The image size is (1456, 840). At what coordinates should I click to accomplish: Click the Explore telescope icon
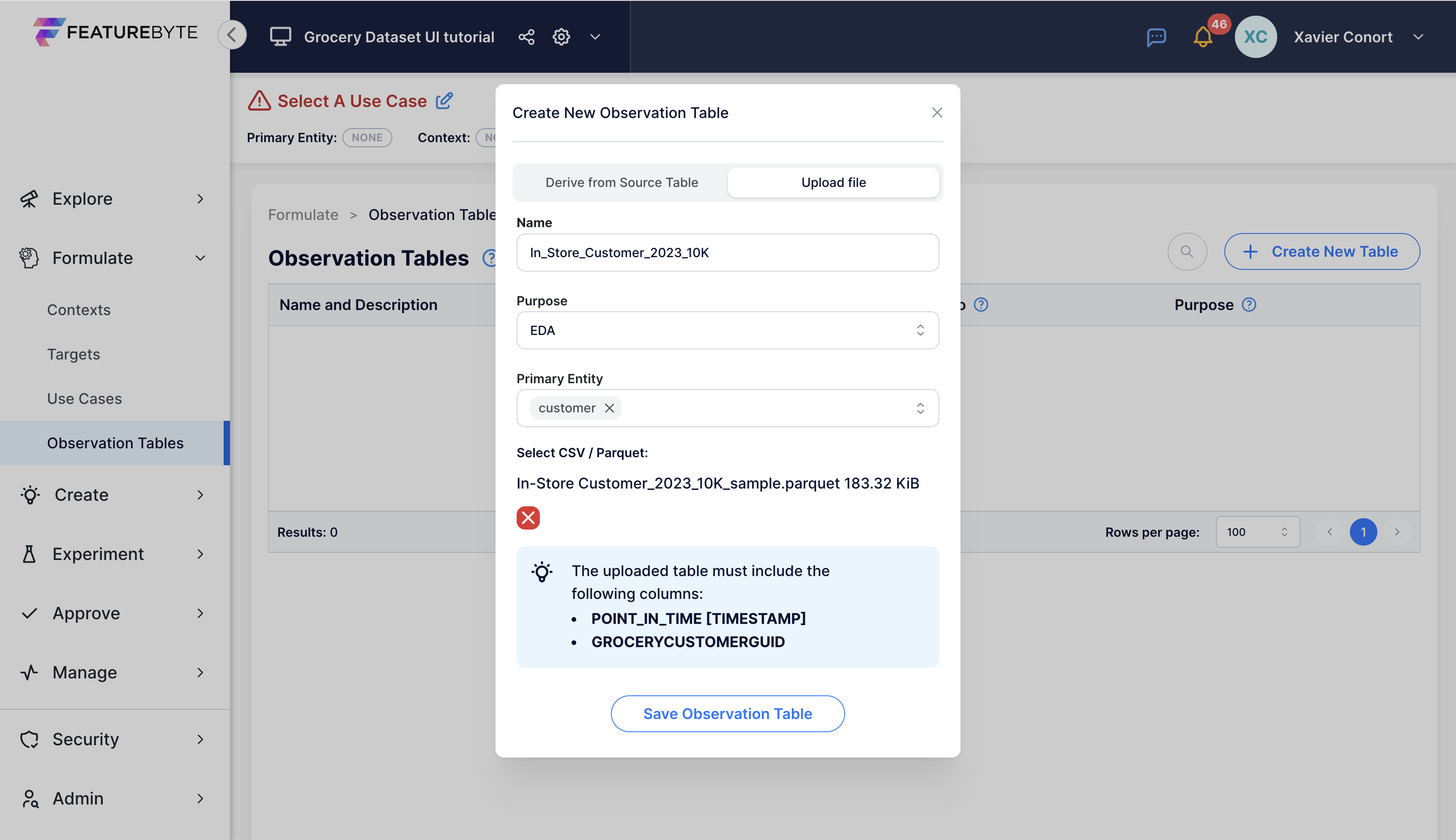click(x=29, y=198)
